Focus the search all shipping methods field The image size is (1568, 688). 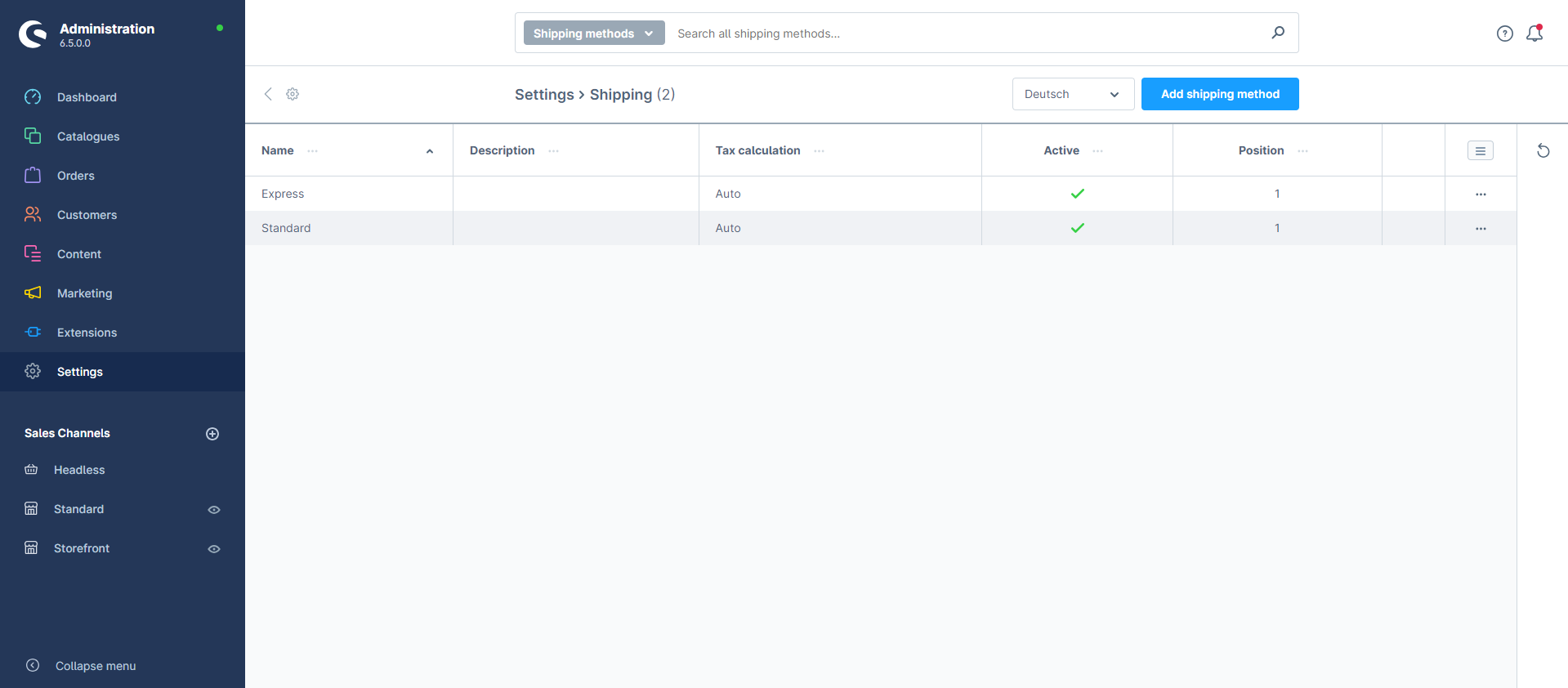point(964,34)
